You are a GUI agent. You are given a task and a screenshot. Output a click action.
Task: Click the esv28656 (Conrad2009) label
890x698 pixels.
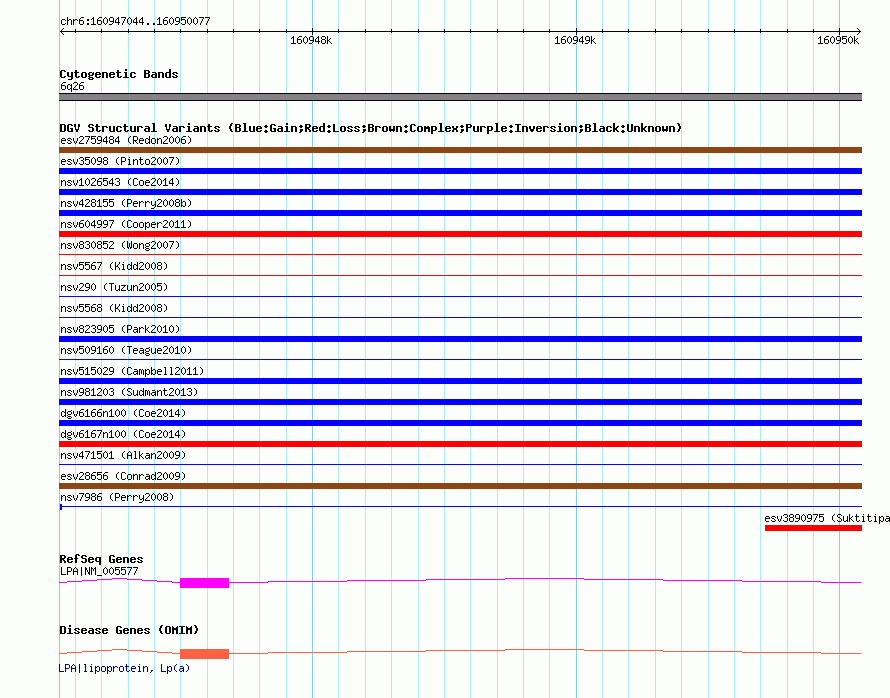click(123, 476)
